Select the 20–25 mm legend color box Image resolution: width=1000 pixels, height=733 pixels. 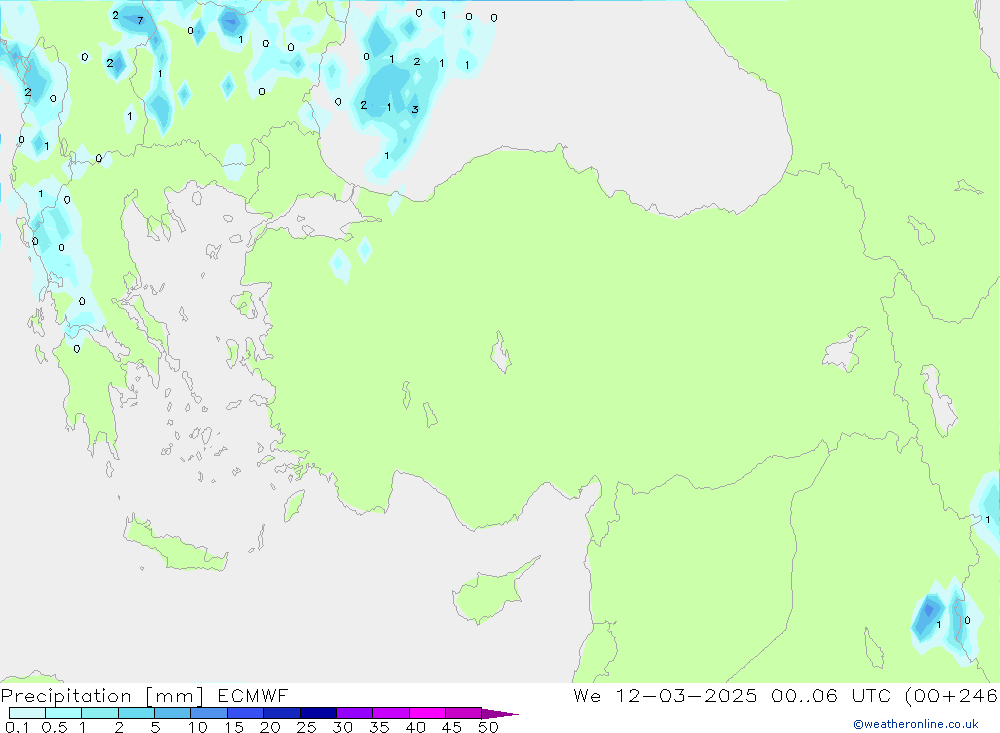coord(282,713)
